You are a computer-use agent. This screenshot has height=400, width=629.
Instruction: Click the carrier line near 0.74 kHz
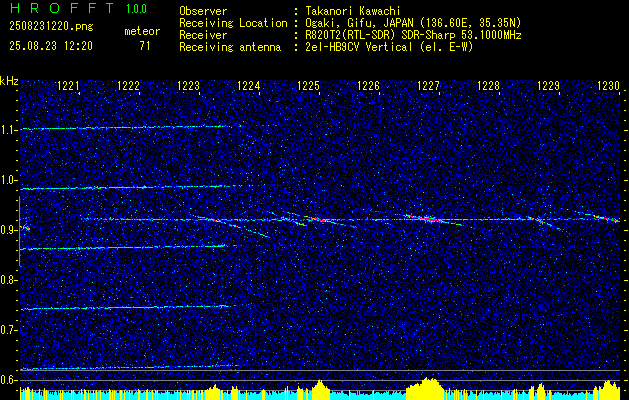point(126,308)
